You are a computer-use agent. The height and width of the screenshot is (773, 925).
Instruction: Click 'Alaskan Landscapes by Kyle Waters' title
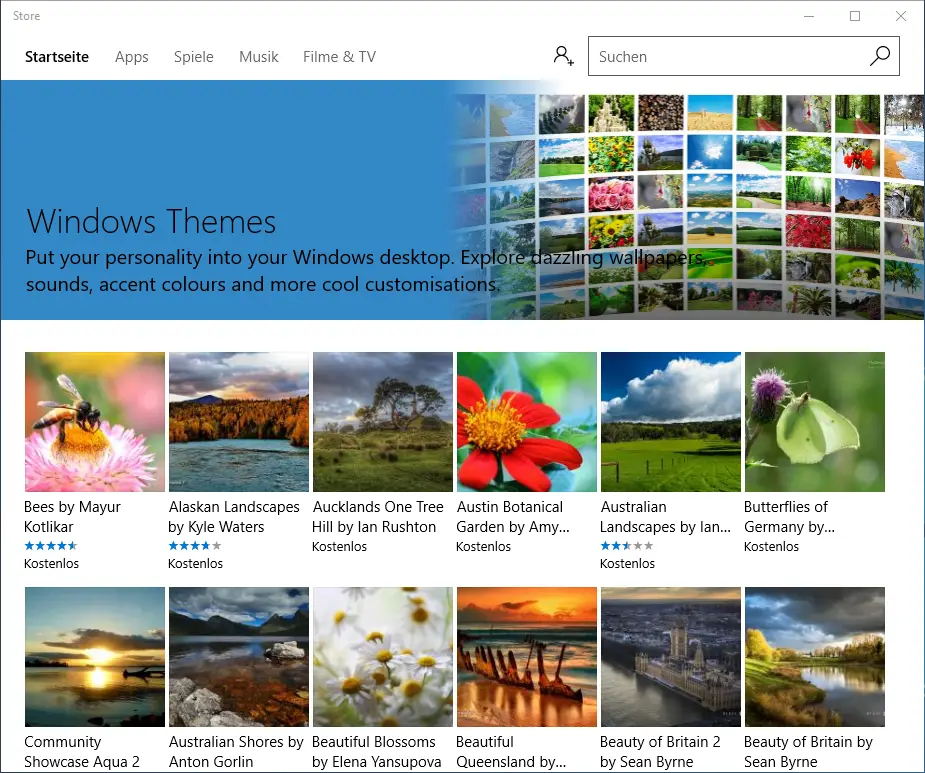coord(234,517)
